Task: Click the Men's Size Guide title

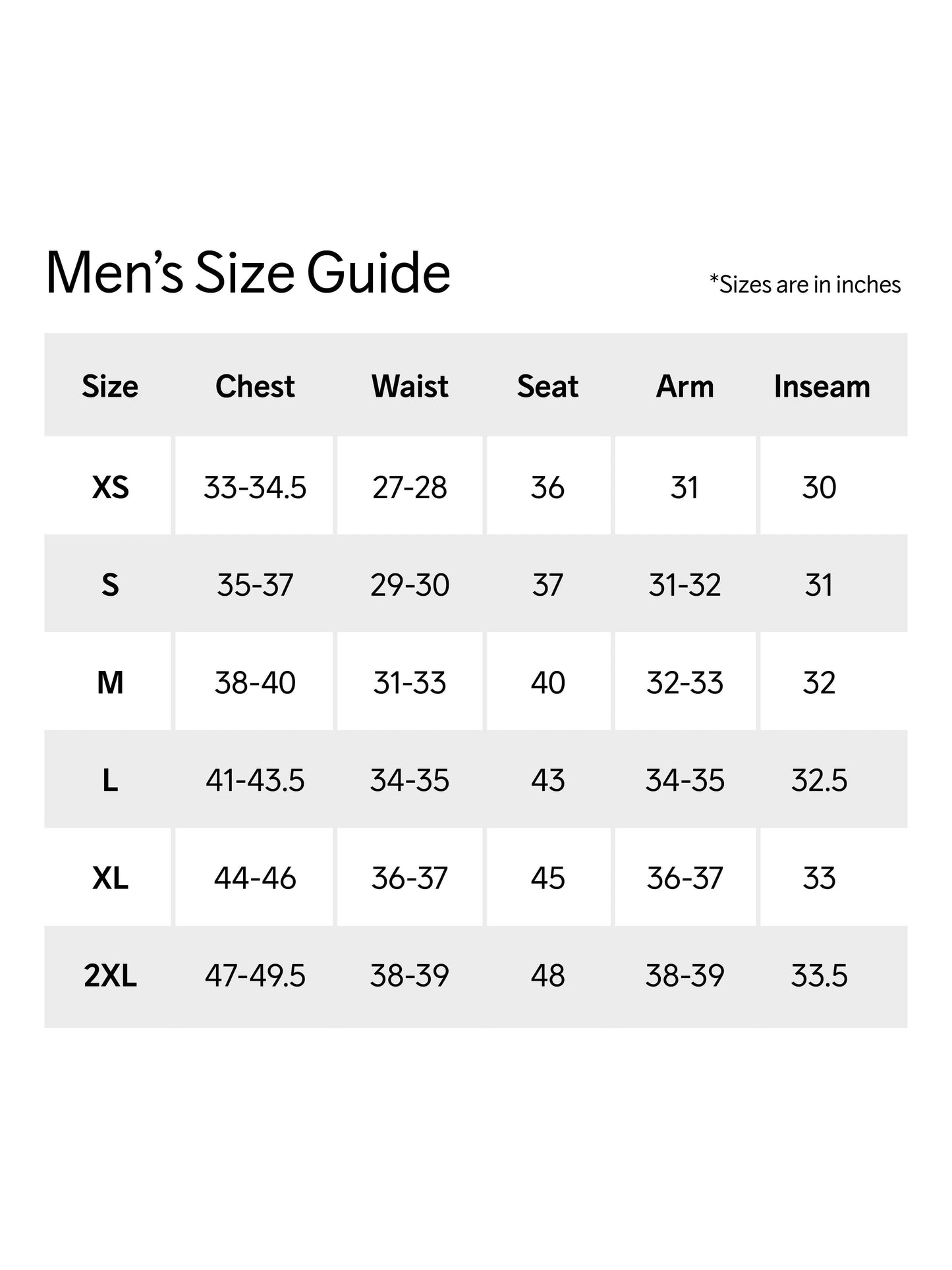Action: 248,274
